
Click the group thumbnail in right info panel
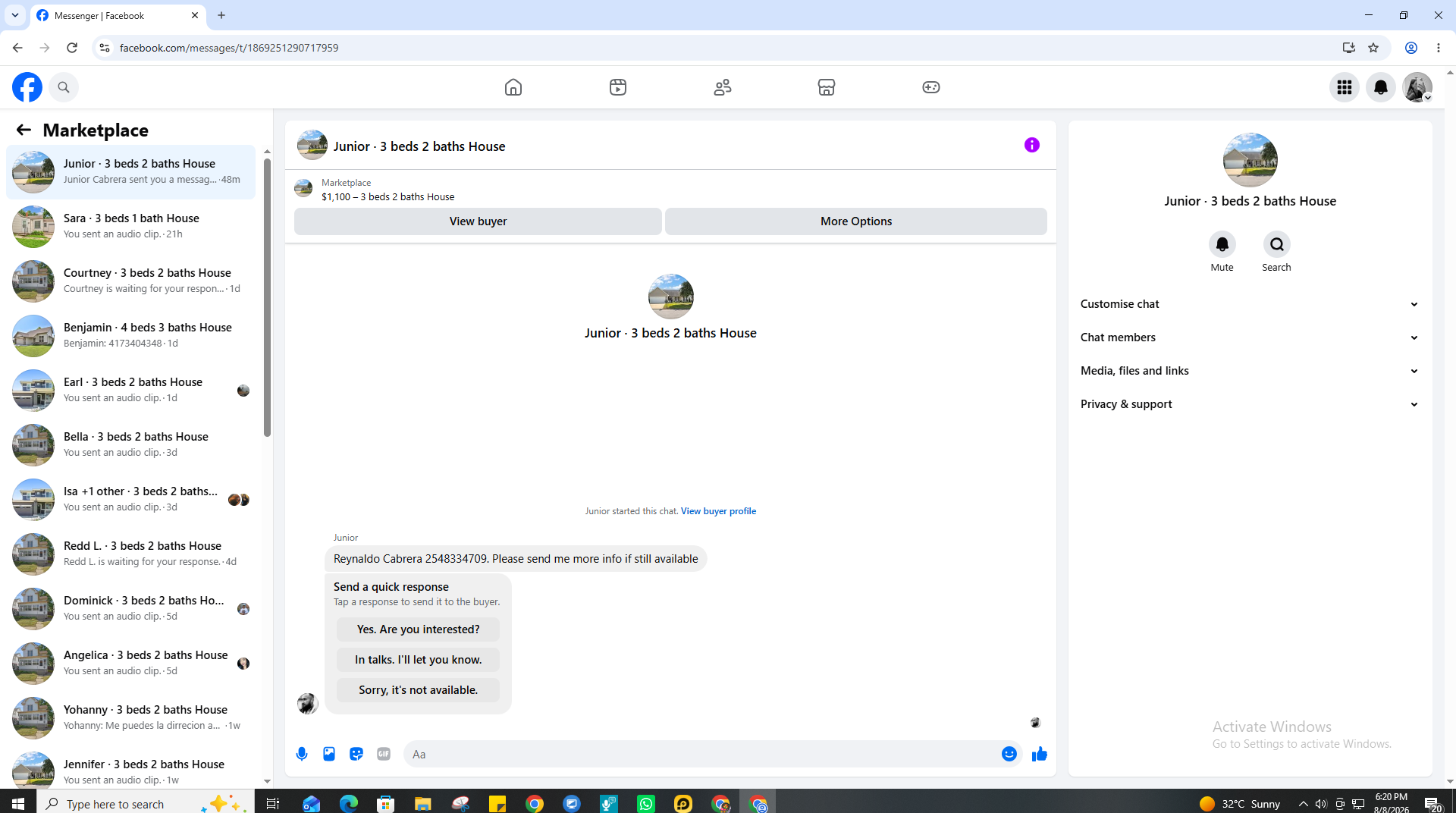tap(1250, 160)
